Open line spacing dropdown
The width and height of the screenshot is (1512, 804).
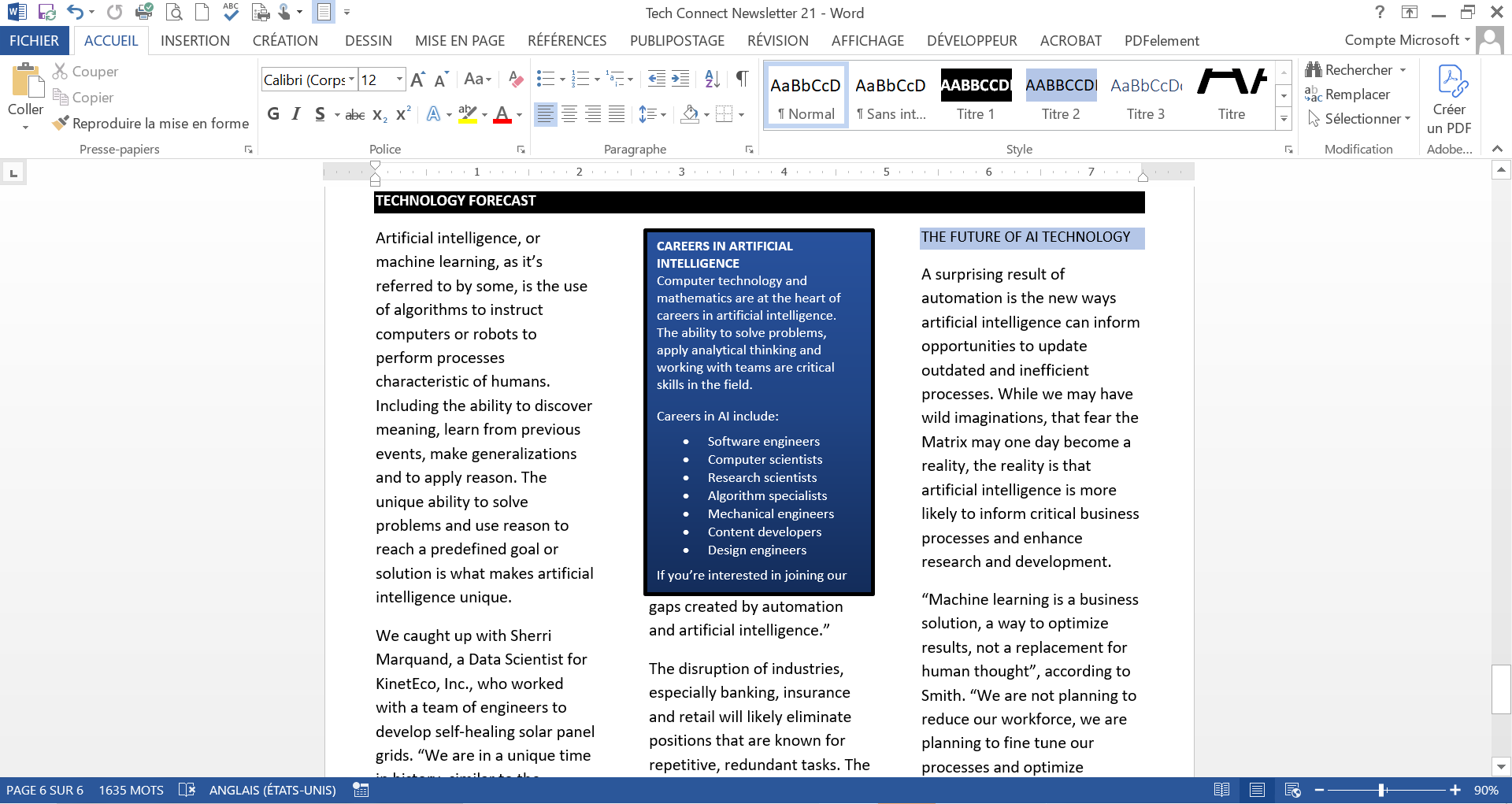[652, 114]
